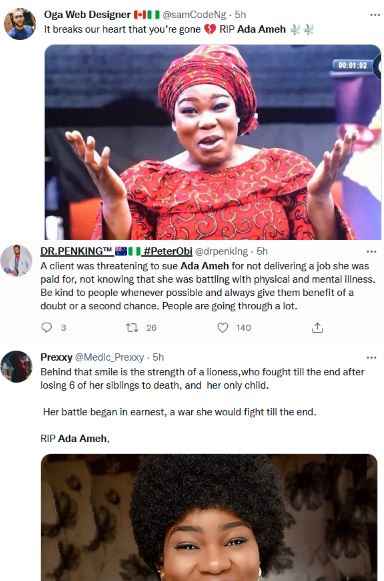Screen dimensions: 384x581
Task: Open the afro hair photo in Prexxy's tweet
Action: point(209,517)
